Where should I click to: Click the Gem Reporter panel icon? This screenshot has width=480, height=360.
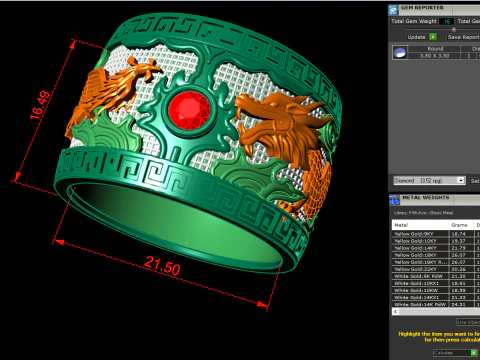pyautogui.click(x=394, y=10)
